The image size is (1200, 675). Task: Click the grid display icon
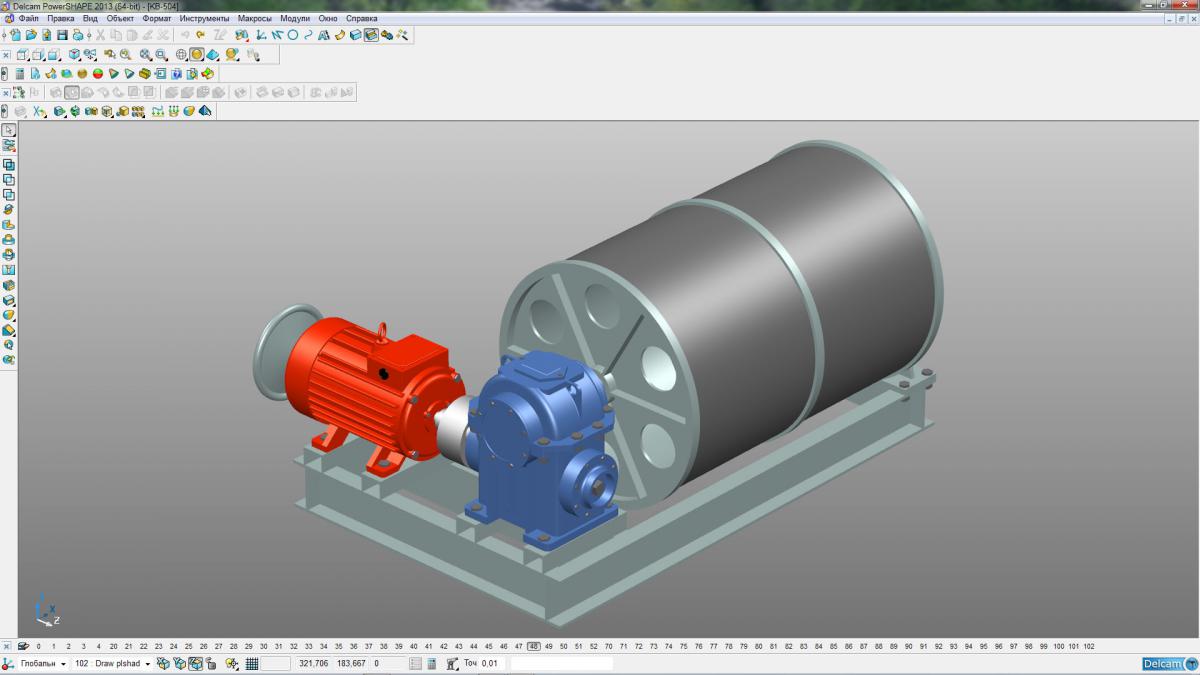coord(252,664)
